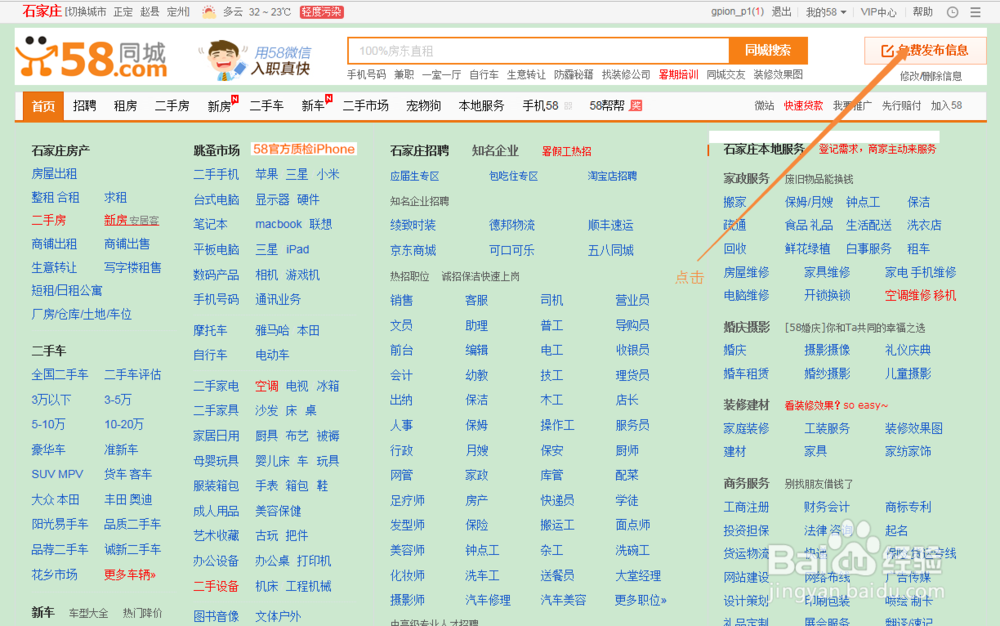Click the 3万以下 used car link
Viewport: 1000px width, 626px height.
(x=51, y=400)
